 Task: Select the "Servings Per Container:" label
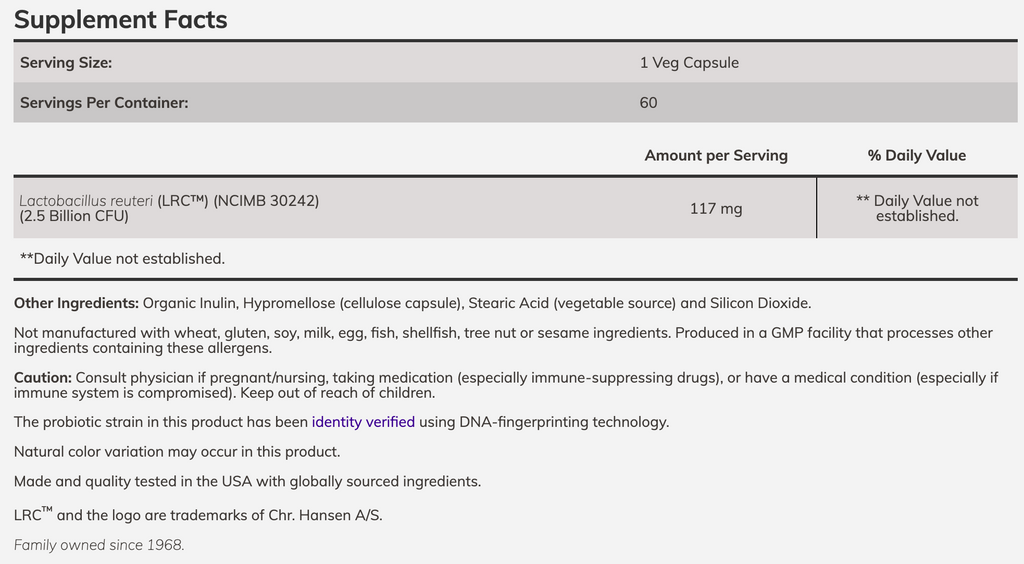pyautogui.click(x=104, y=103)
